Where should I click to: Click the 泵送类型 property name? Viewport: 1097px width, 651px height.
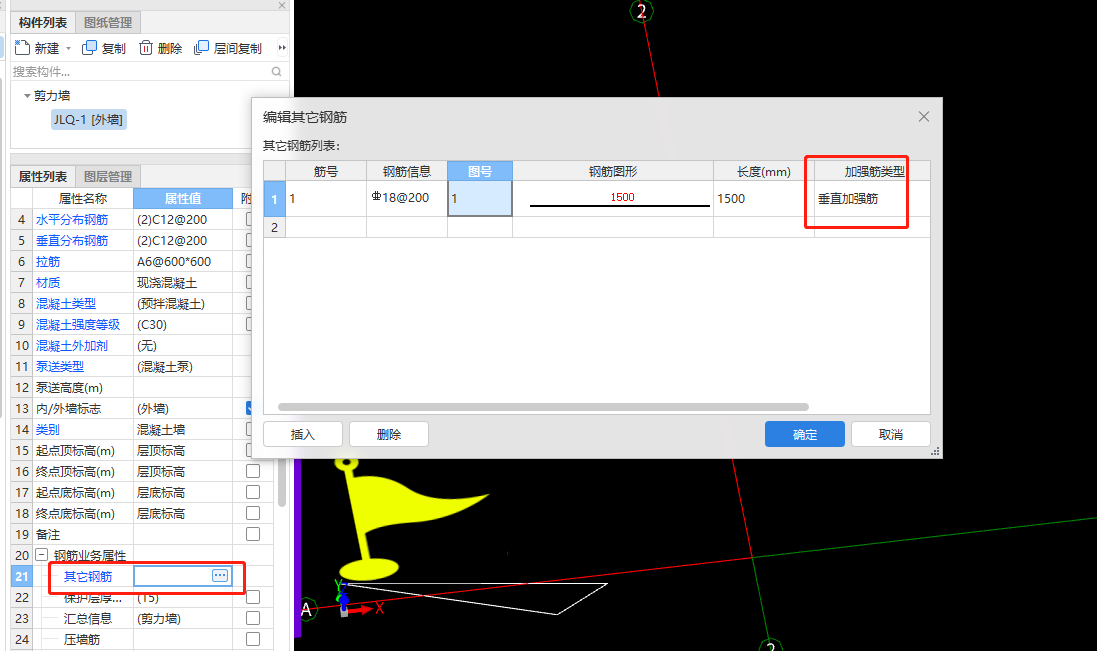click(60, 366)
